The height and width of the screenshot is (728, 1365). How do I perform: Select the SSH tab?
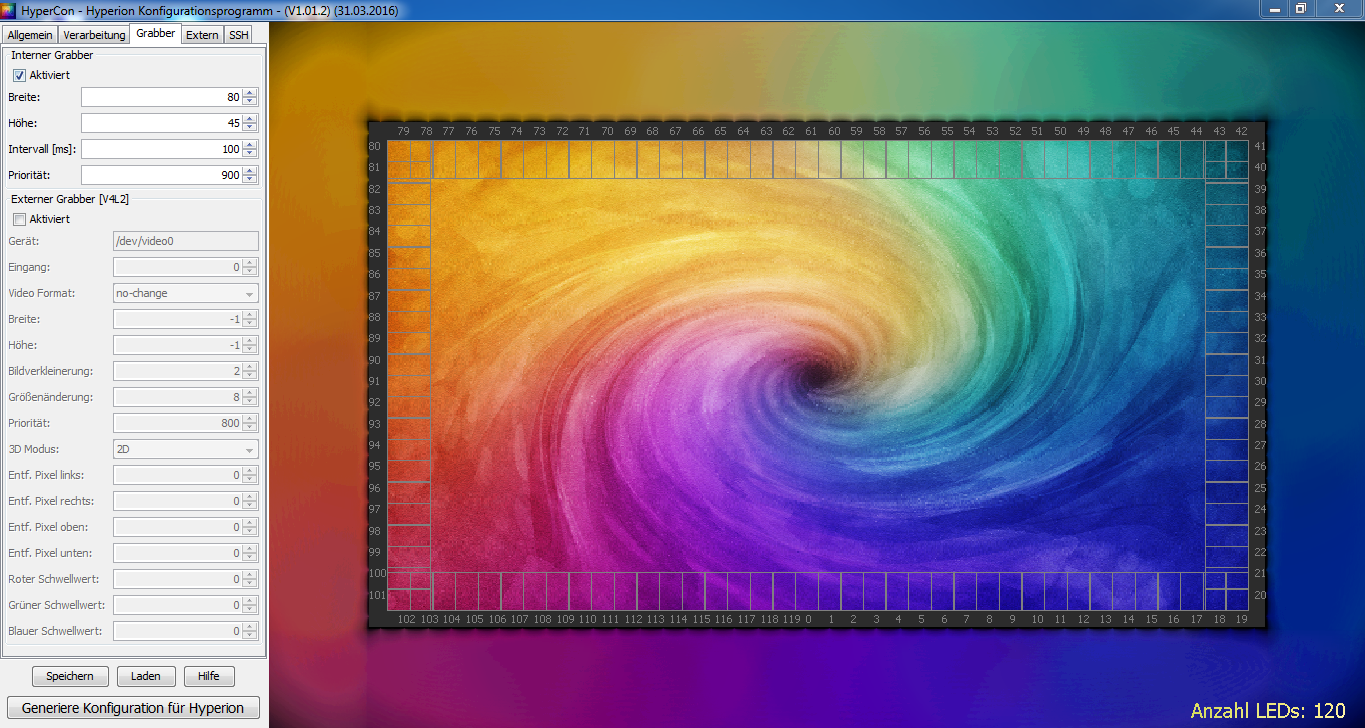click(238, 35)
